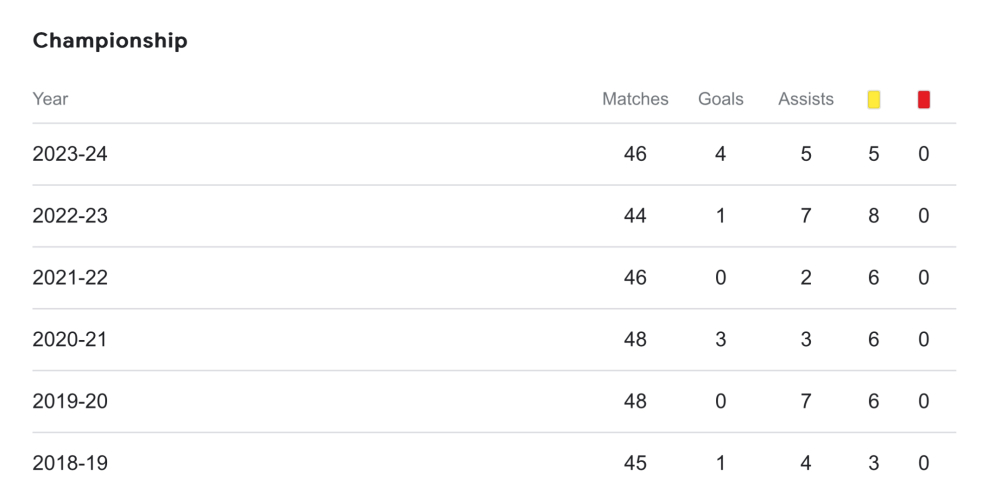Click the 2021-22 assists value 2

(x=806, y=278)
